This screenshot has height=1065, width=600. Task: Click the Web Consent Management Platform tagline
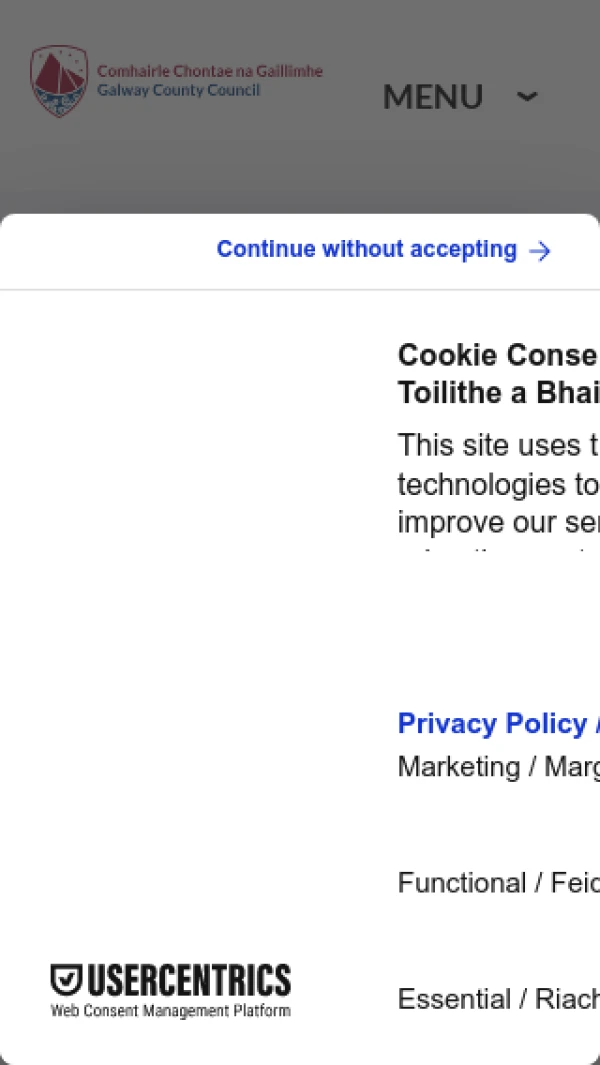(171, 1011)
